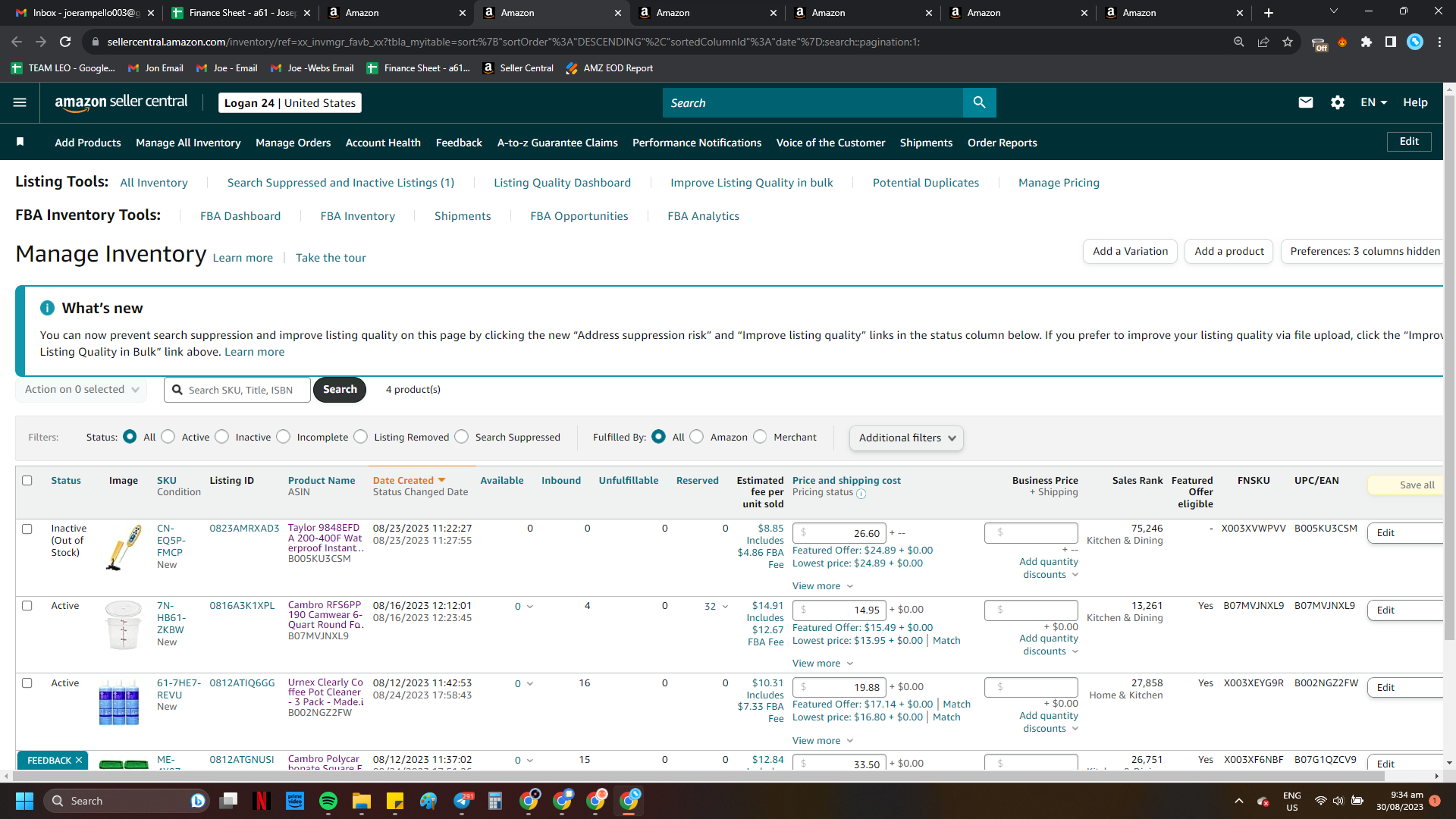Select the Search Suppressed status filter
Viewport: 1456px width, 819px height.
coord(462,437)
